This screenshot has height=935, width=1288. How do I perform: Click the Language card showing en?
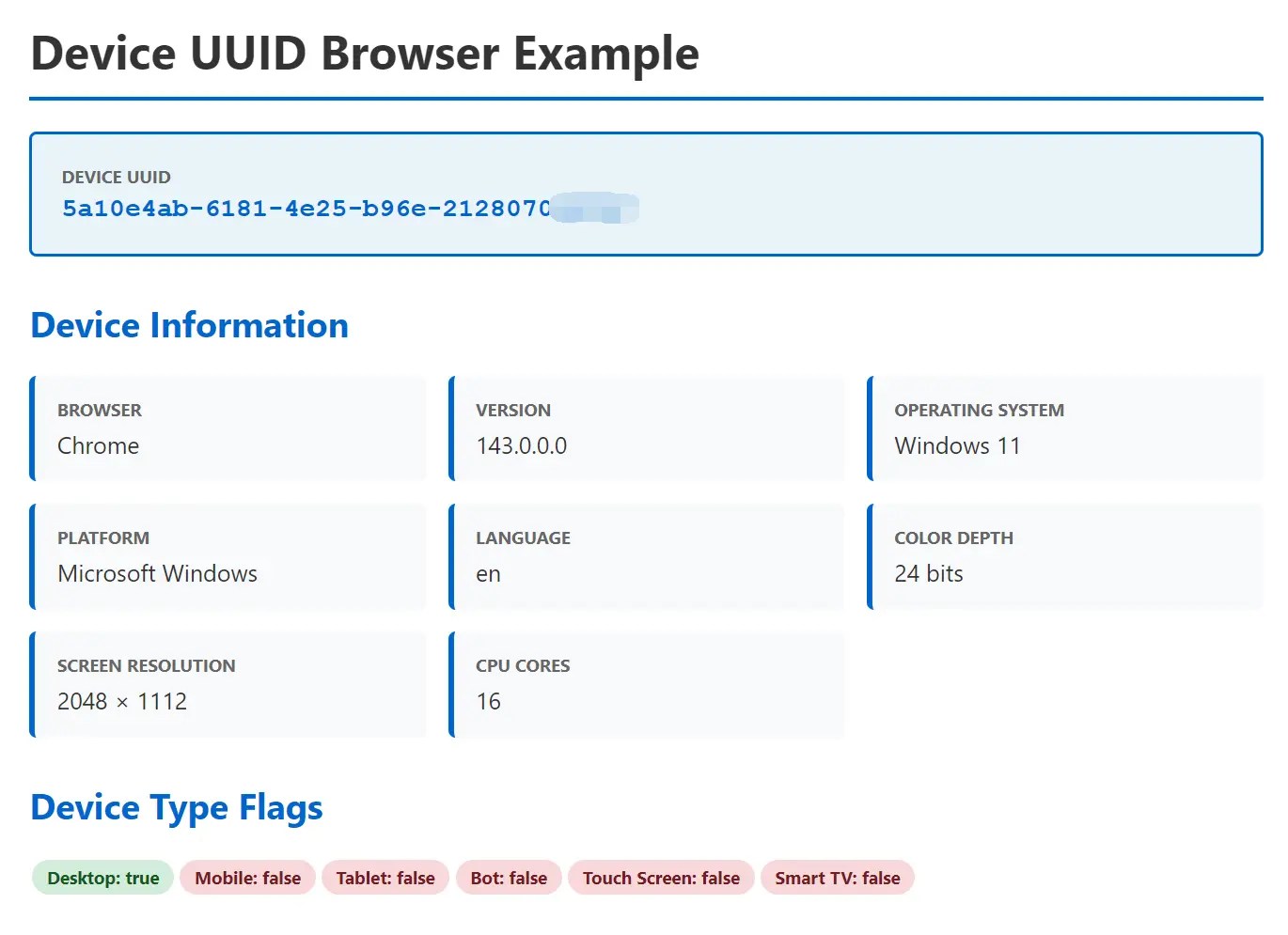click(x=647, y=556)
